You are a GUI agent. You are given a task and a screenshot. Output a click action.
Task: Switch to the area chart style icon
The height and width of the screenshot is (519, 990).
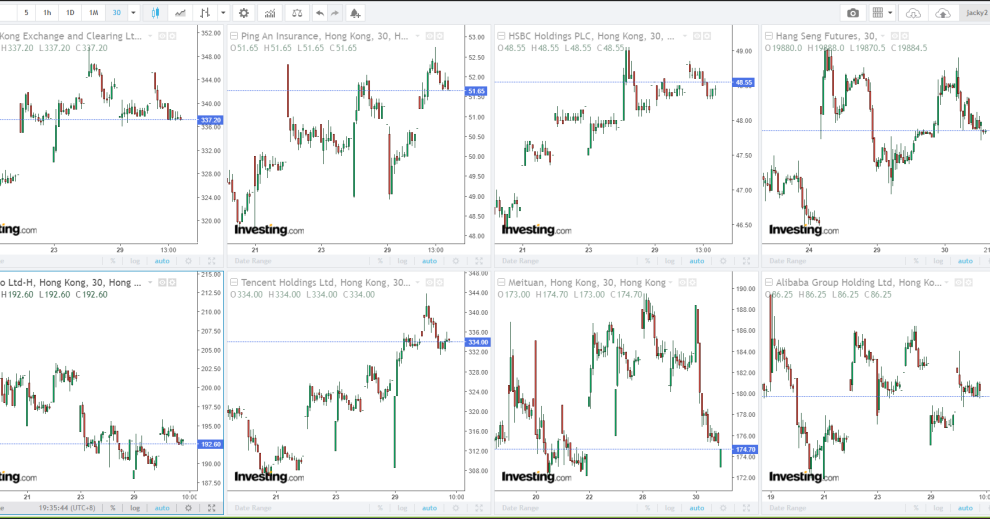coord(180,13)
